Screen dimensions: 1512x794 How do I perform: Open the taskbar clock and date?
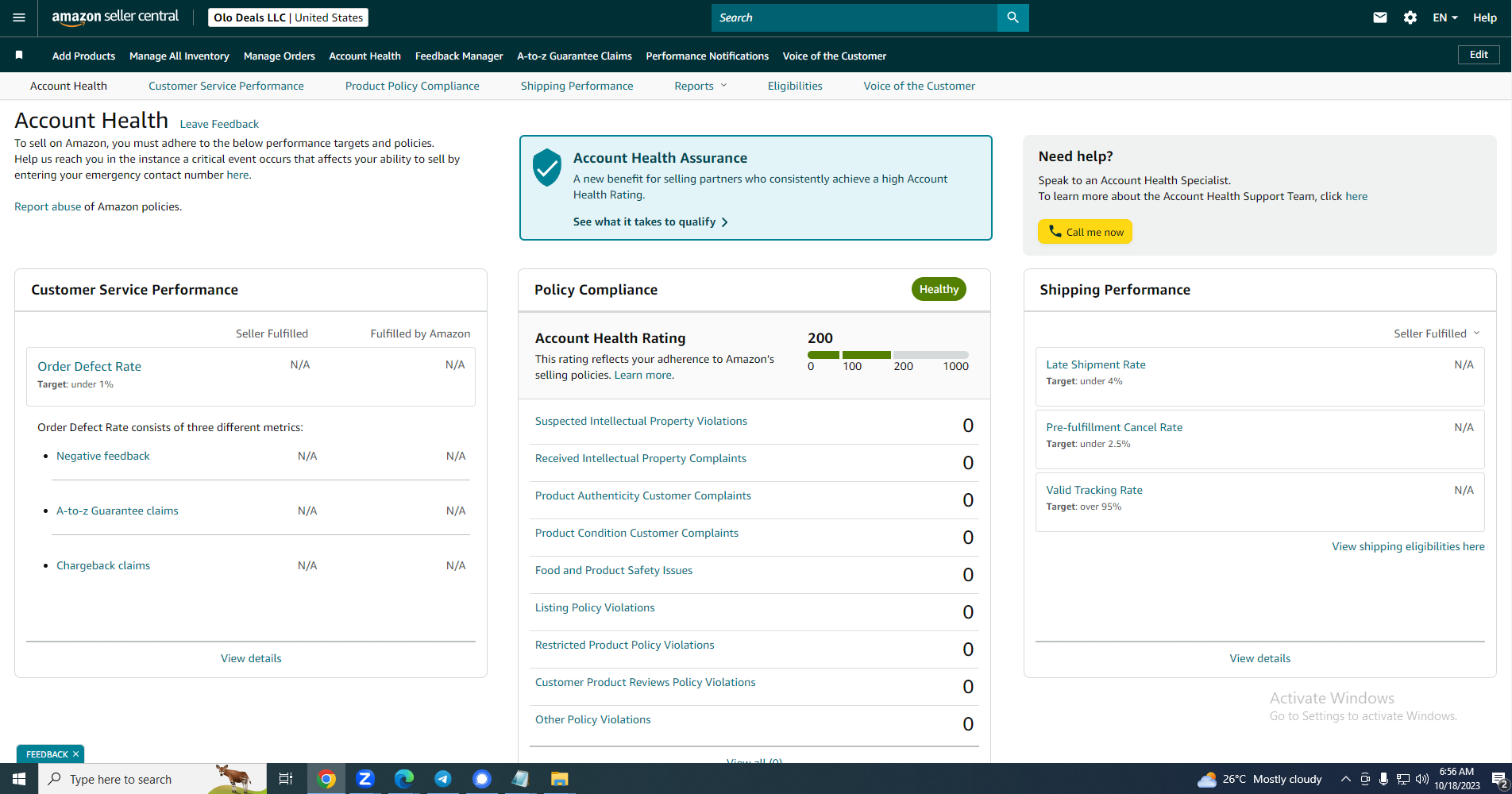pos(1457,779)
